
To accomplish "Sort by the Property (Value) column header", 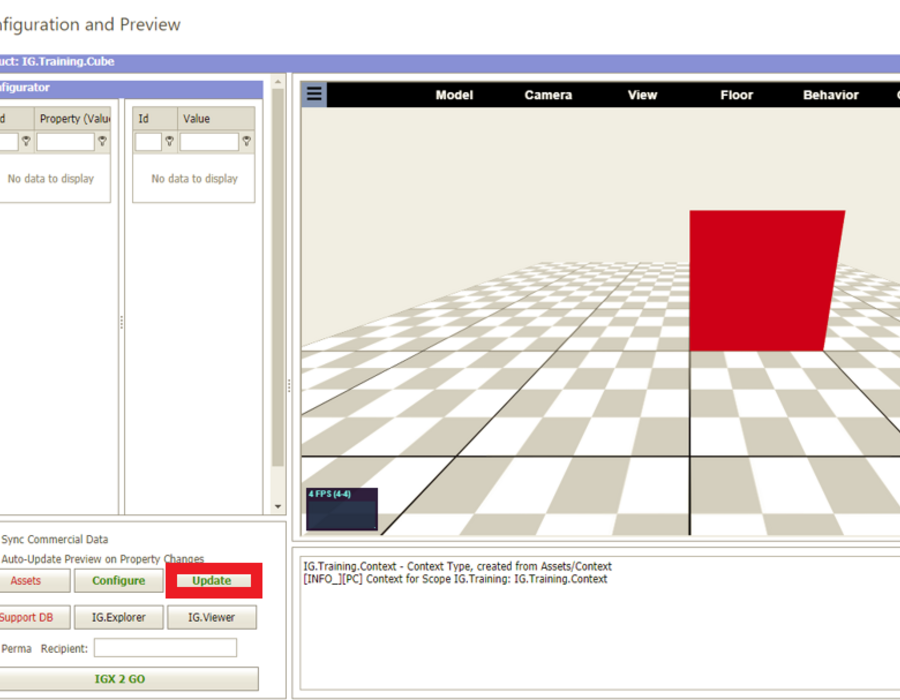I will tap(72, 118).
